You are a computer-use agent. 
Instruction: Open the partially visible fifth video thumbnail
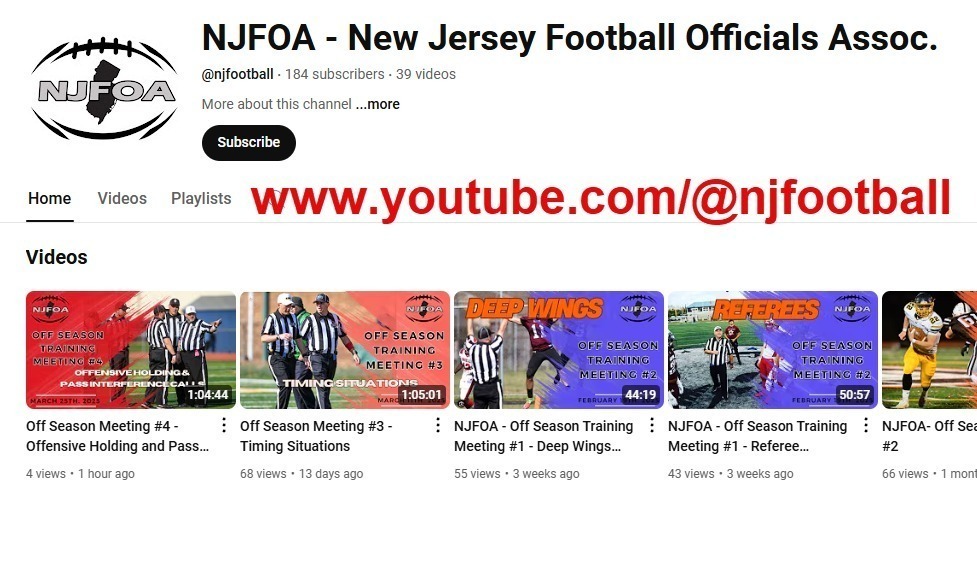click(x=929, y=350)
